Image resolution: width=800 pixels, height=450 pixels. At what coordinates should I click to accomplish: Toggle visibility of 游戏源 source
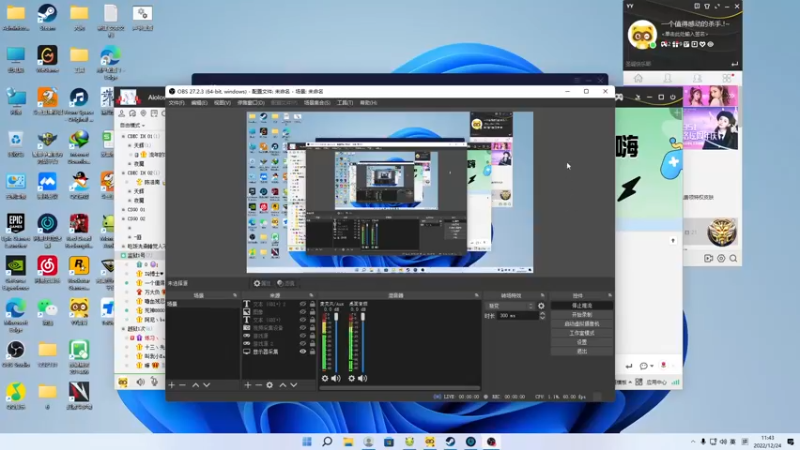tap(303, 336)
